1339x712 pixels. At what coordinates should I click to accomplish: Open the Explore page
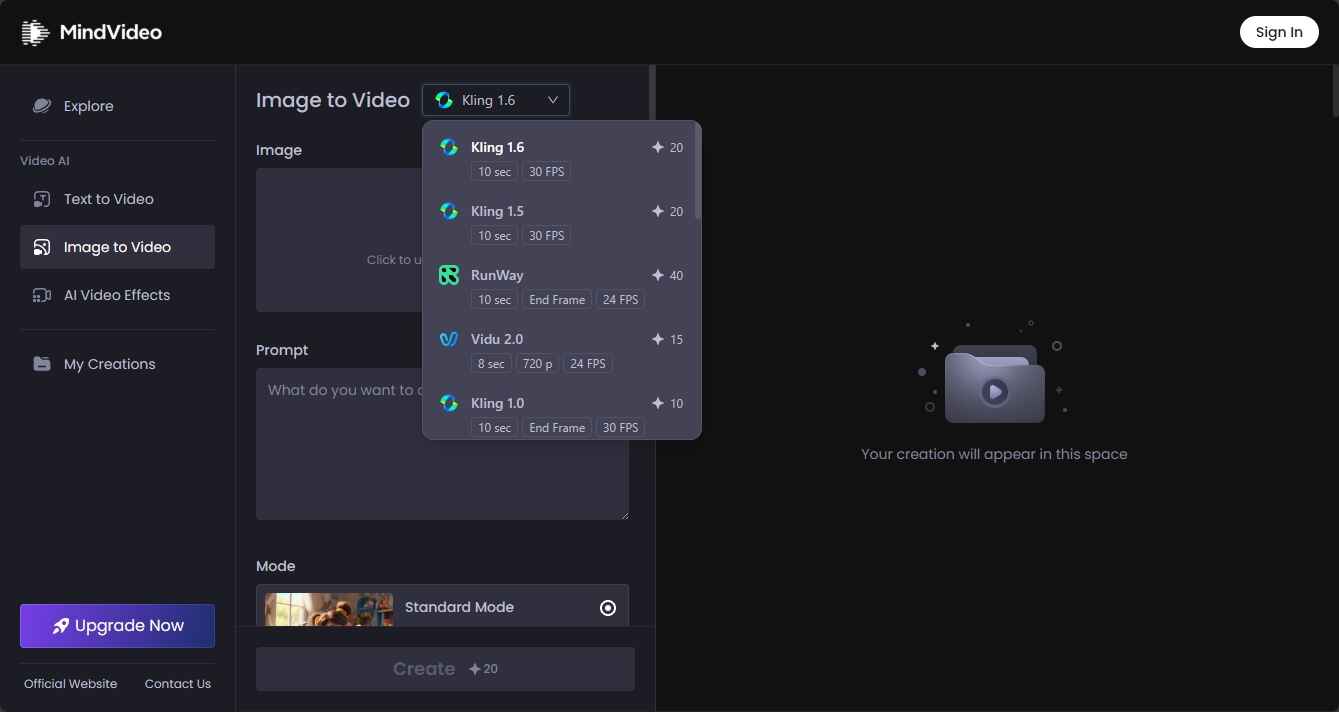[117, 106]
